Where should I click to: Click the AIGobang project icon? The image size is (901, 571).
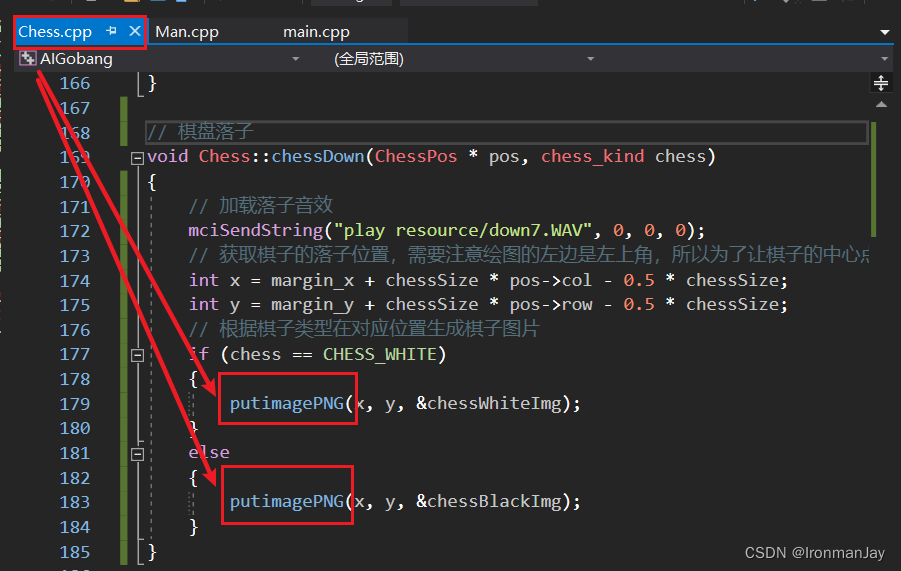(x=27, y=58)
